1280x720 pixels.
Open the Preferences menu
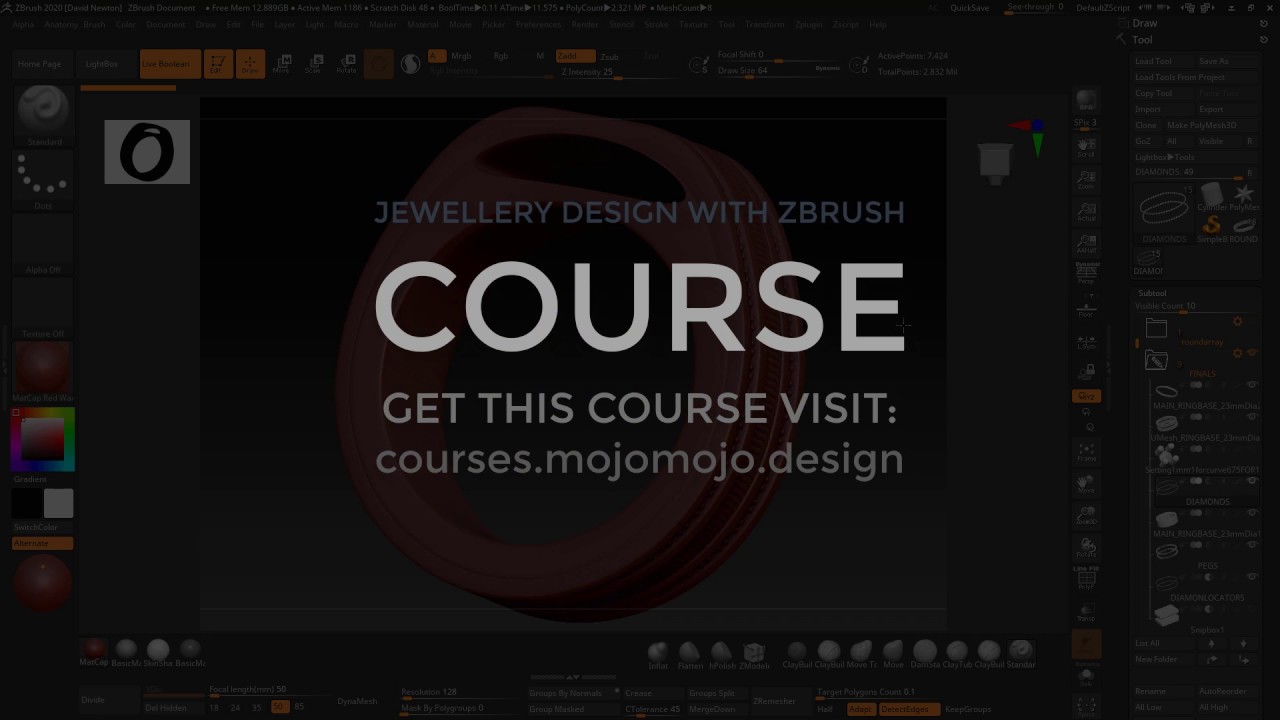538,24
